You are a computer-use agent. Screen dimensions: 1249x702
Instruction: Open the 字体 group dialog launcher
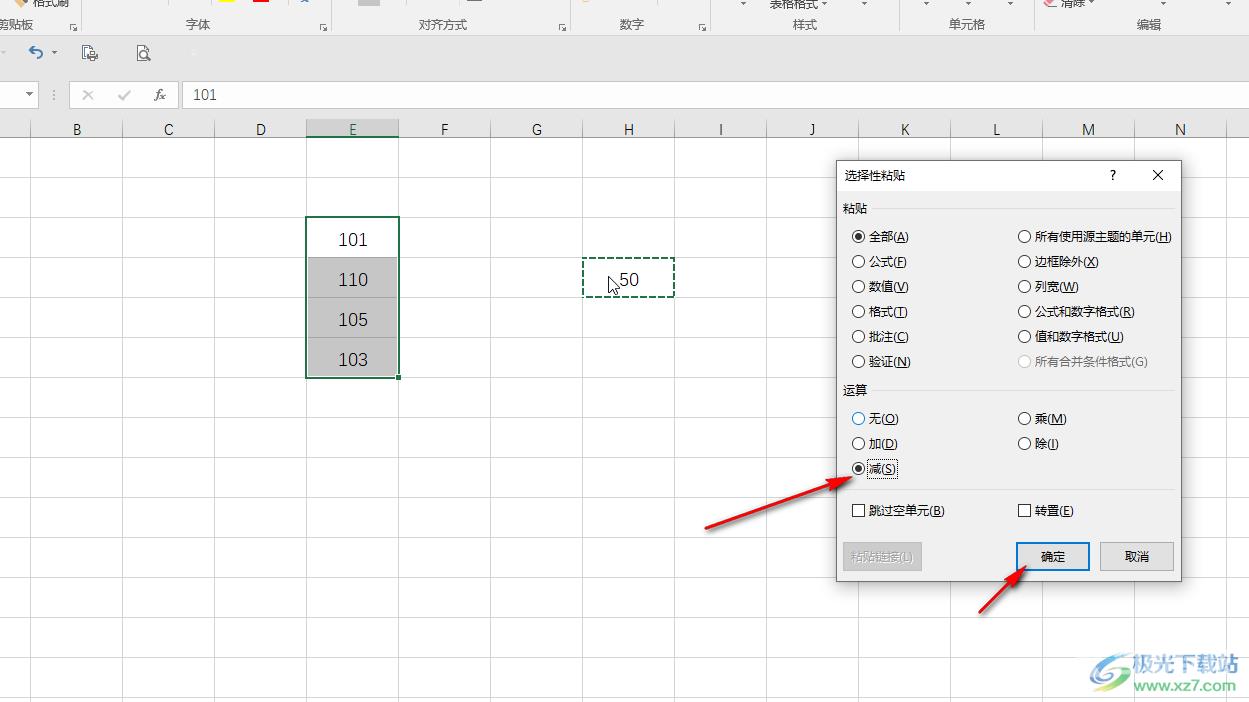click(x=323, y=27)
